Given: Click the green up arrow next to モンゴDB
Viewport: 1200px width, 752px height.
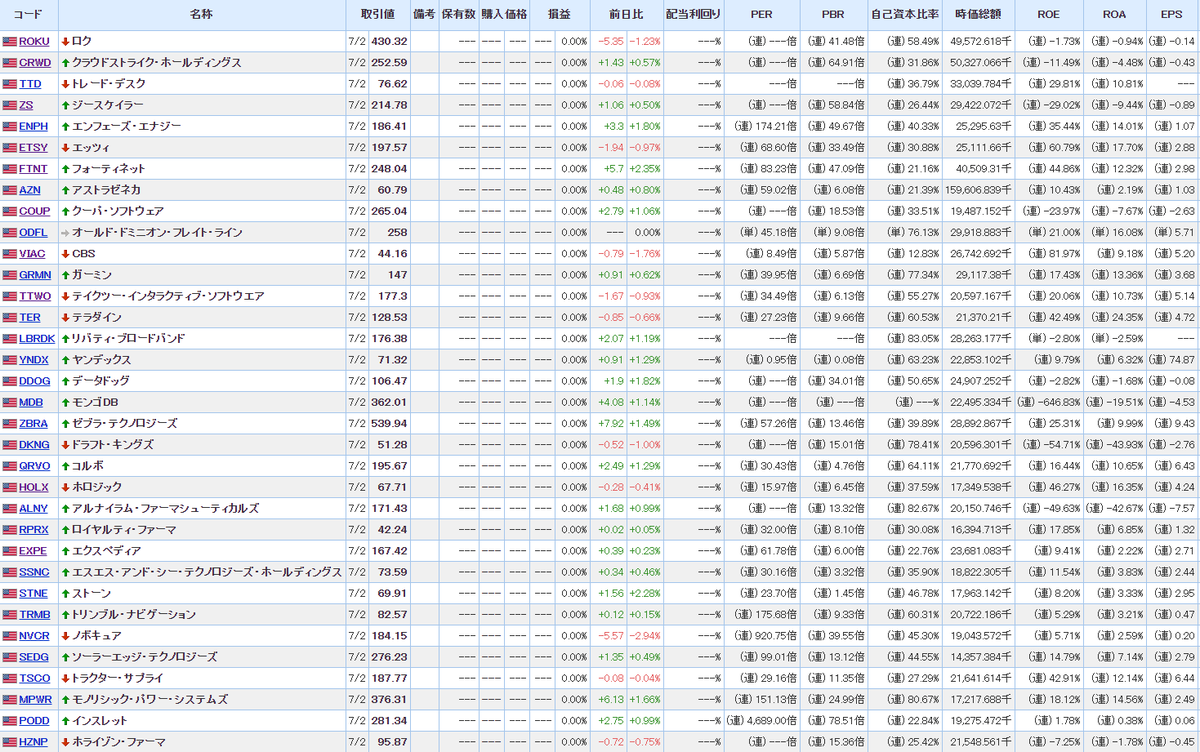Looking at the screenshot, I should (x=65, y=402).
